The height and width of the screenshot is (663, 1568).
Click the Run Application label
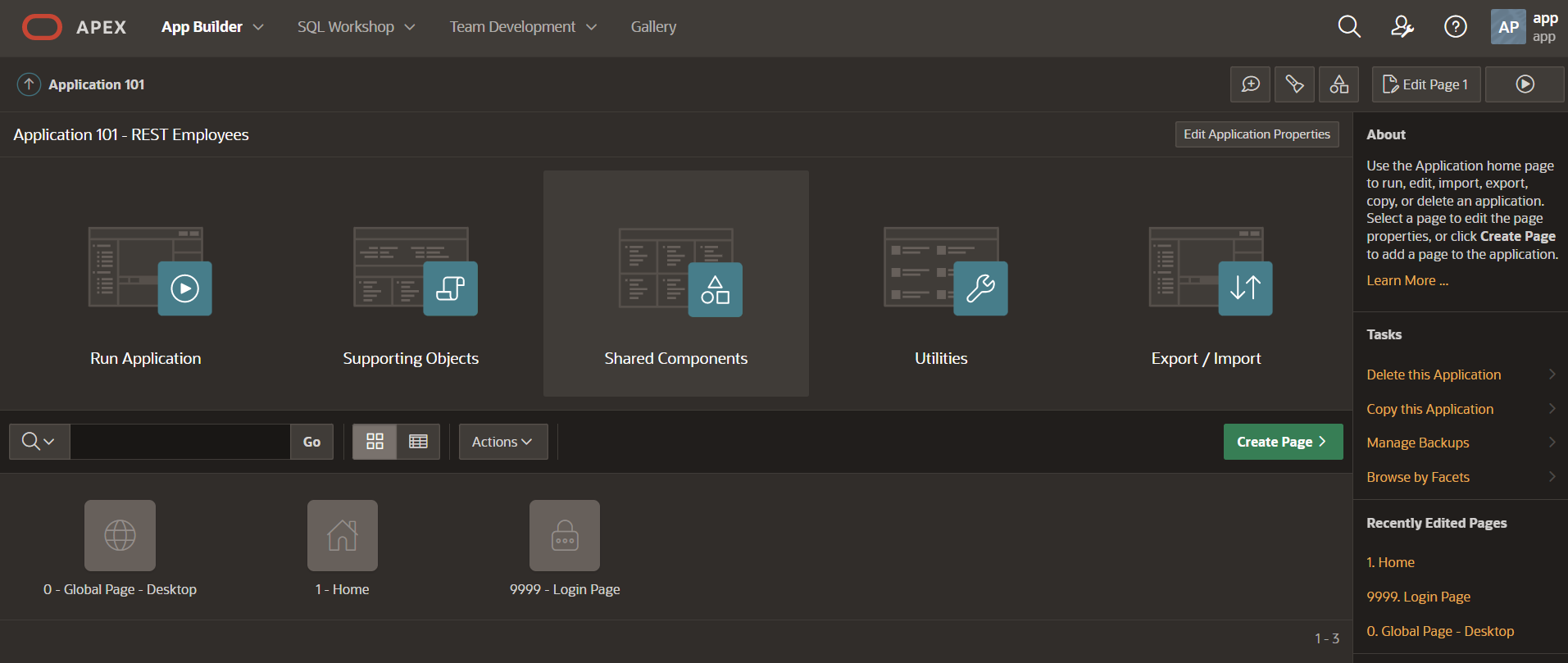pos(146,358)
